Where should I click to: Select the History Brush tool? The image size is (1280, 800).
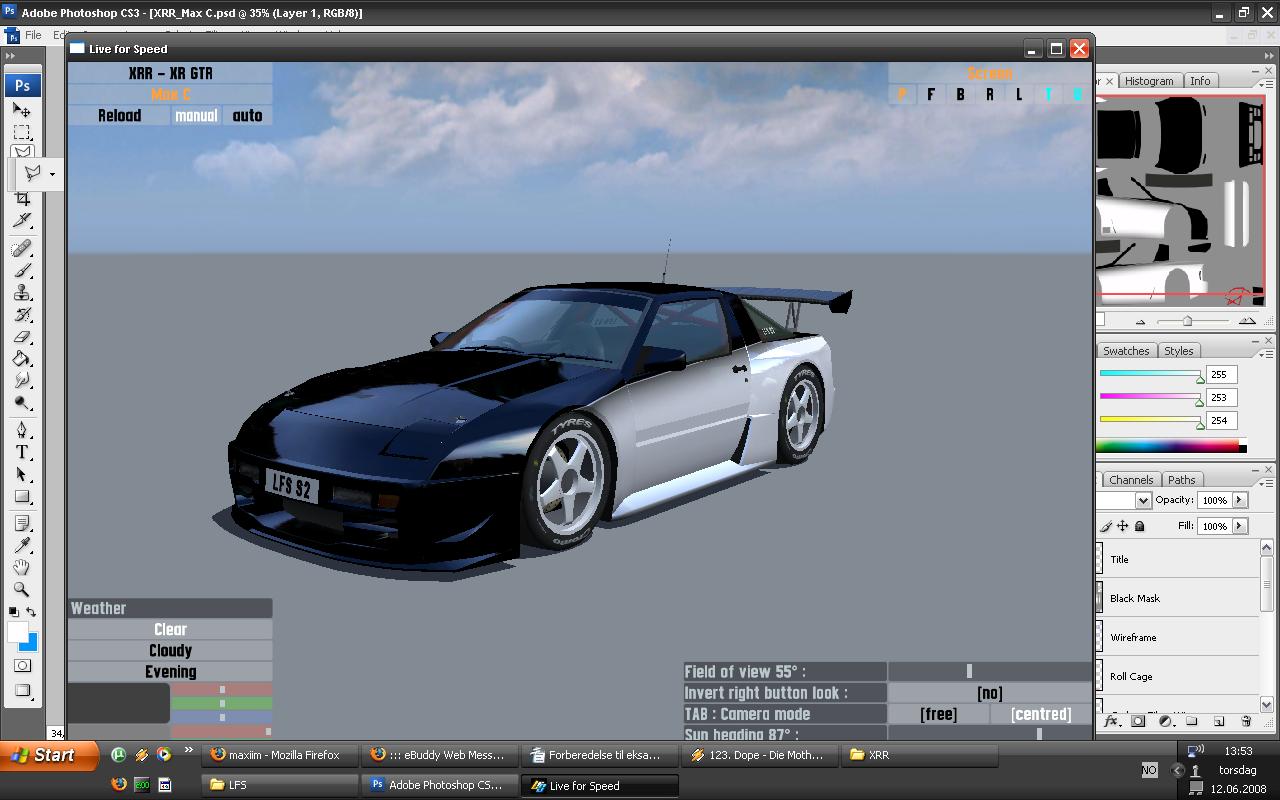coord(22,314)
